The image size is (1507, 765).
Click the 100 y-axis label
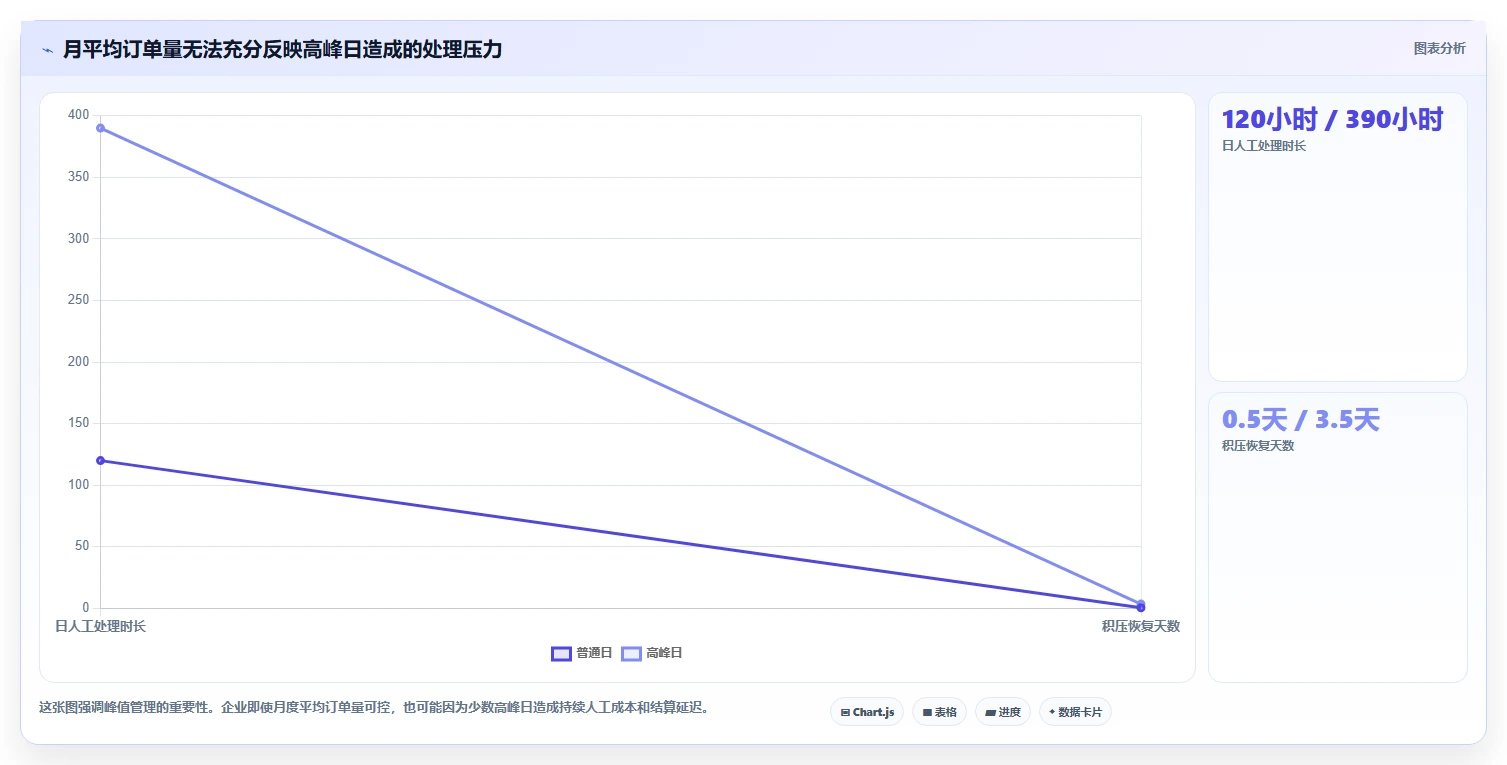[79, 485]
